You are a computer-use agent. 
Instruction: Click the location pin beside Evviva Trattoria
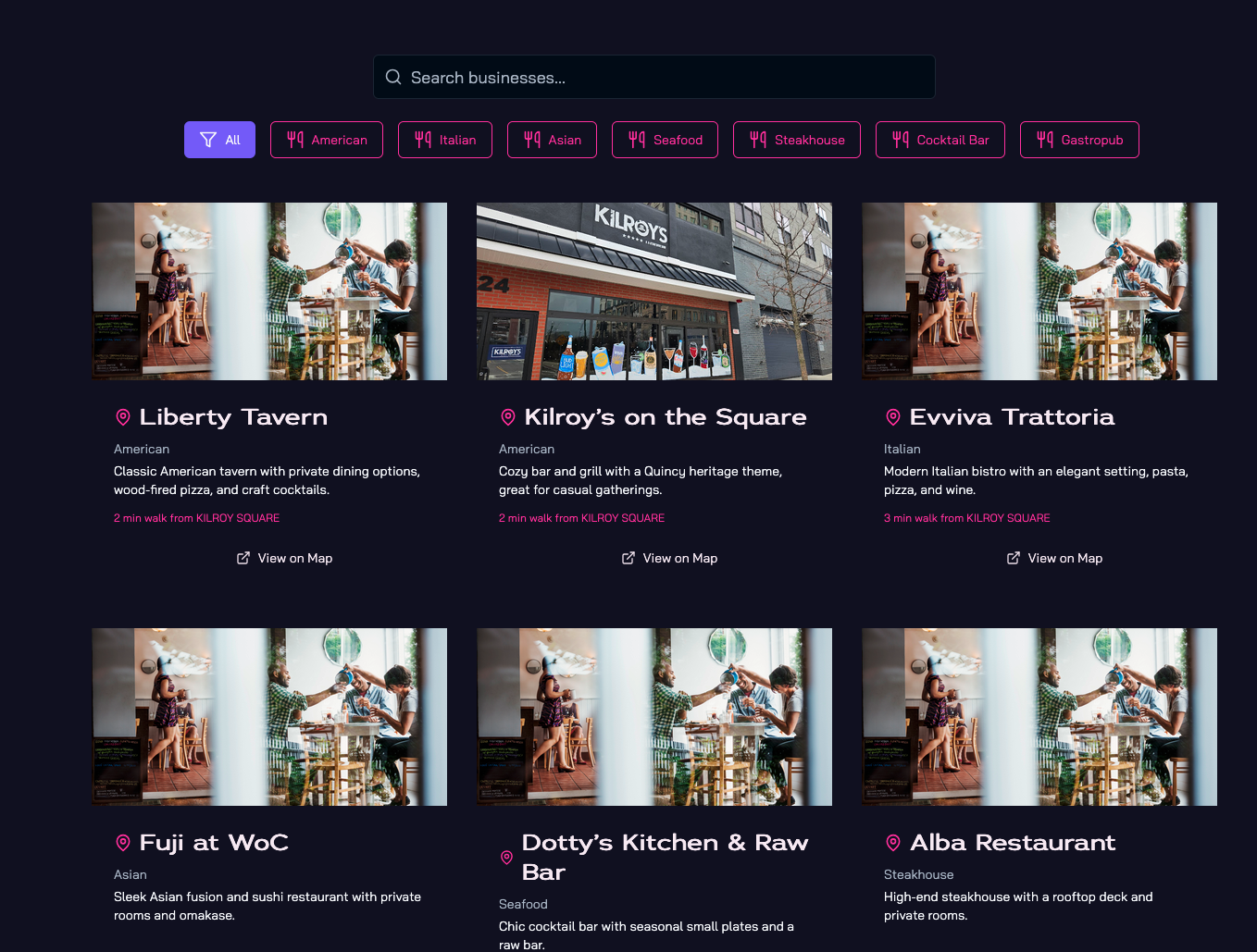point(892,417)
